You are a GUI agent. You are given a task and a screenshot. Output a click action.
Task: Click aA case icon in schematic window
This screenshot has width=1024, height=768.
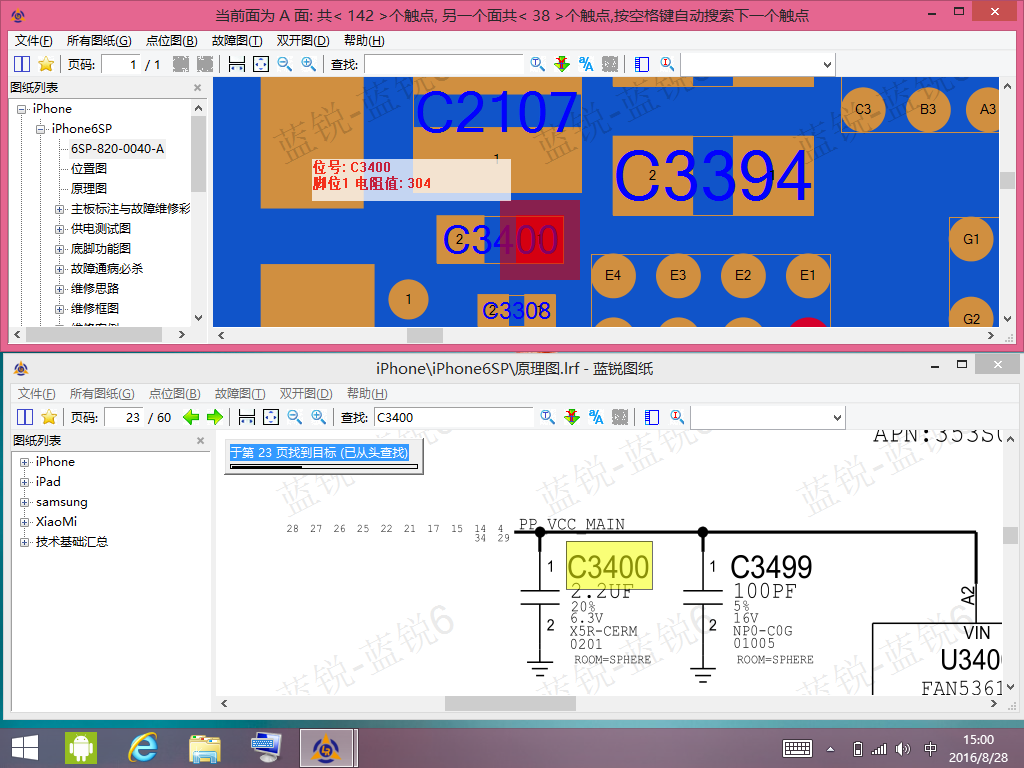(596, 417)
